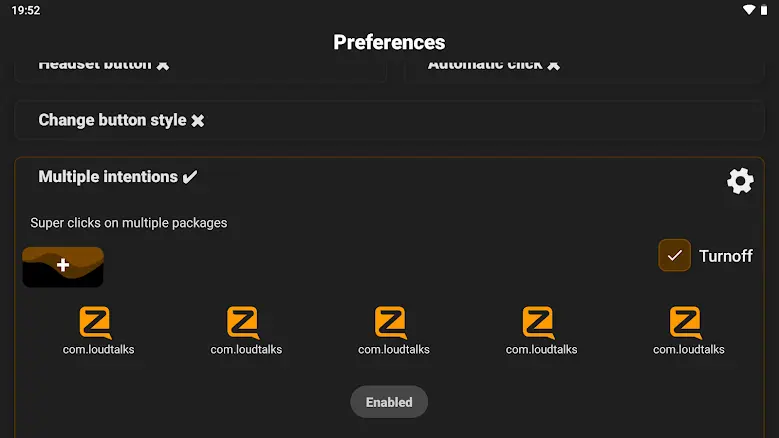This screenshot has height=438, width=779.
Task: Click the Preferences title
Action: click(389, 42)
